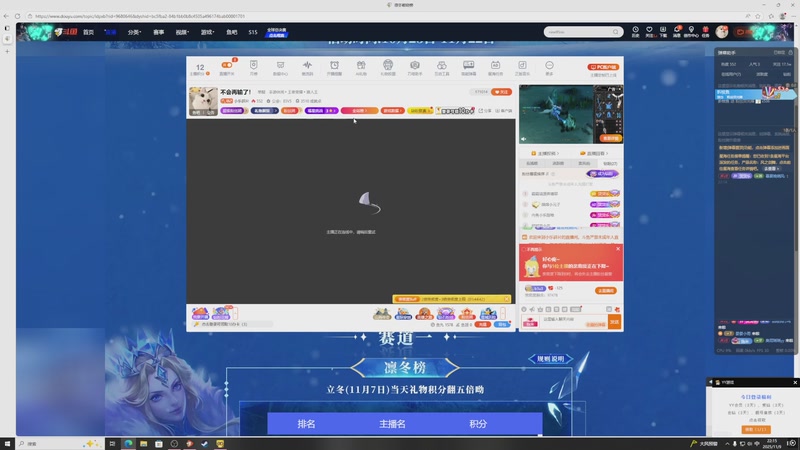
Task: Toggle the live broadcast switch
Action: click(227, 65)
